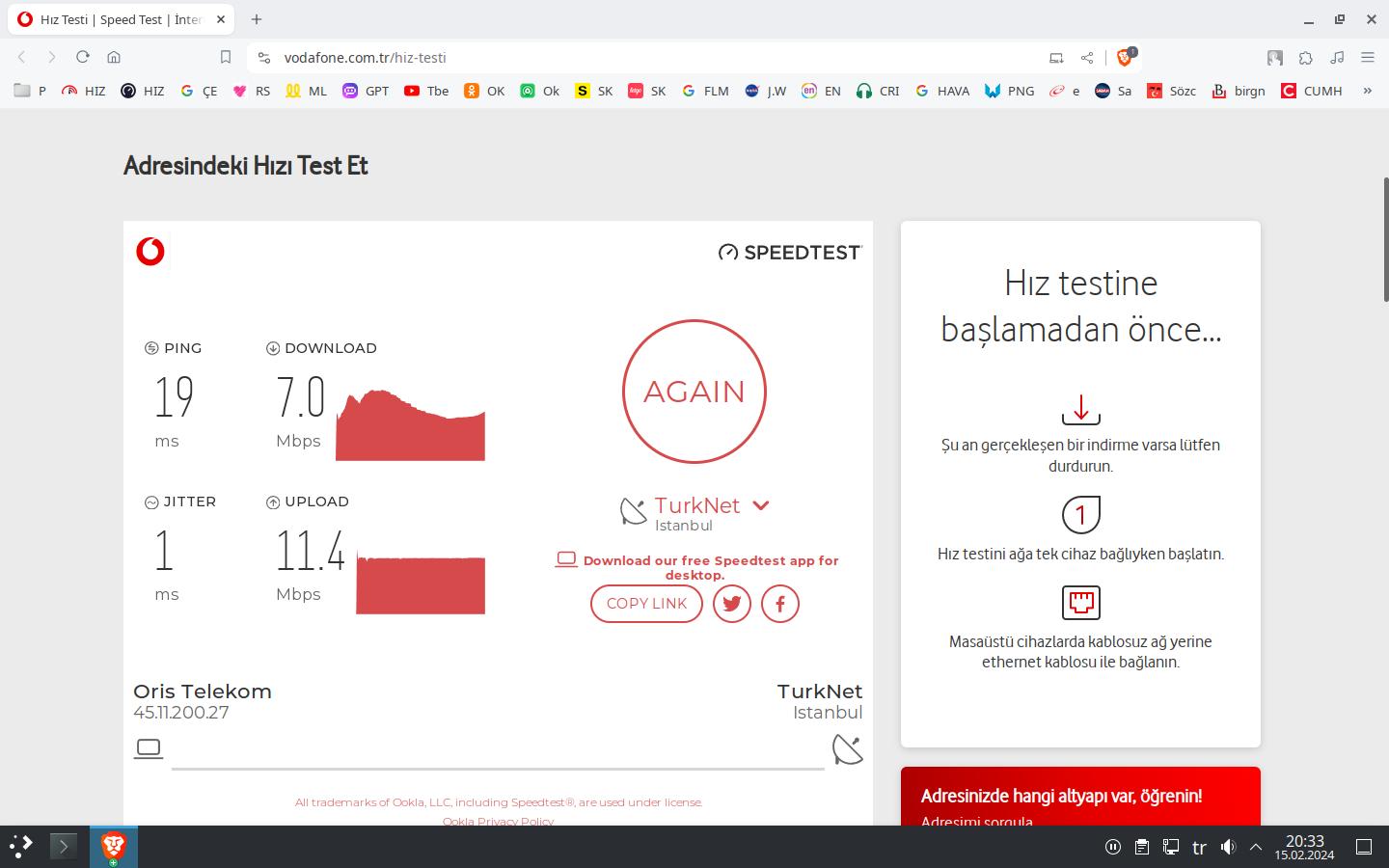Share the result on Twitter
1389x868 pixels.
tap(732, 604)
